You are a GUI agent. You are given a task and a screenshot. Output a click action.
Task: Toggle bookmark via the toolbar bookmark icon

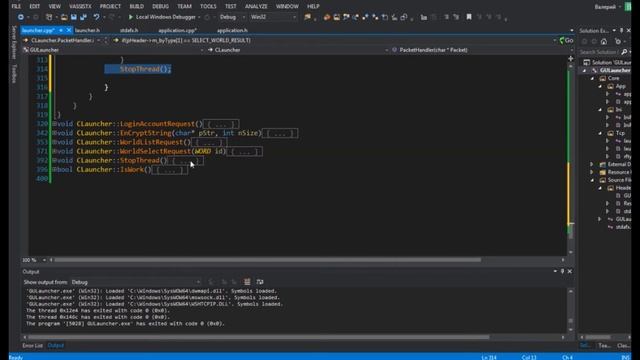469,17
